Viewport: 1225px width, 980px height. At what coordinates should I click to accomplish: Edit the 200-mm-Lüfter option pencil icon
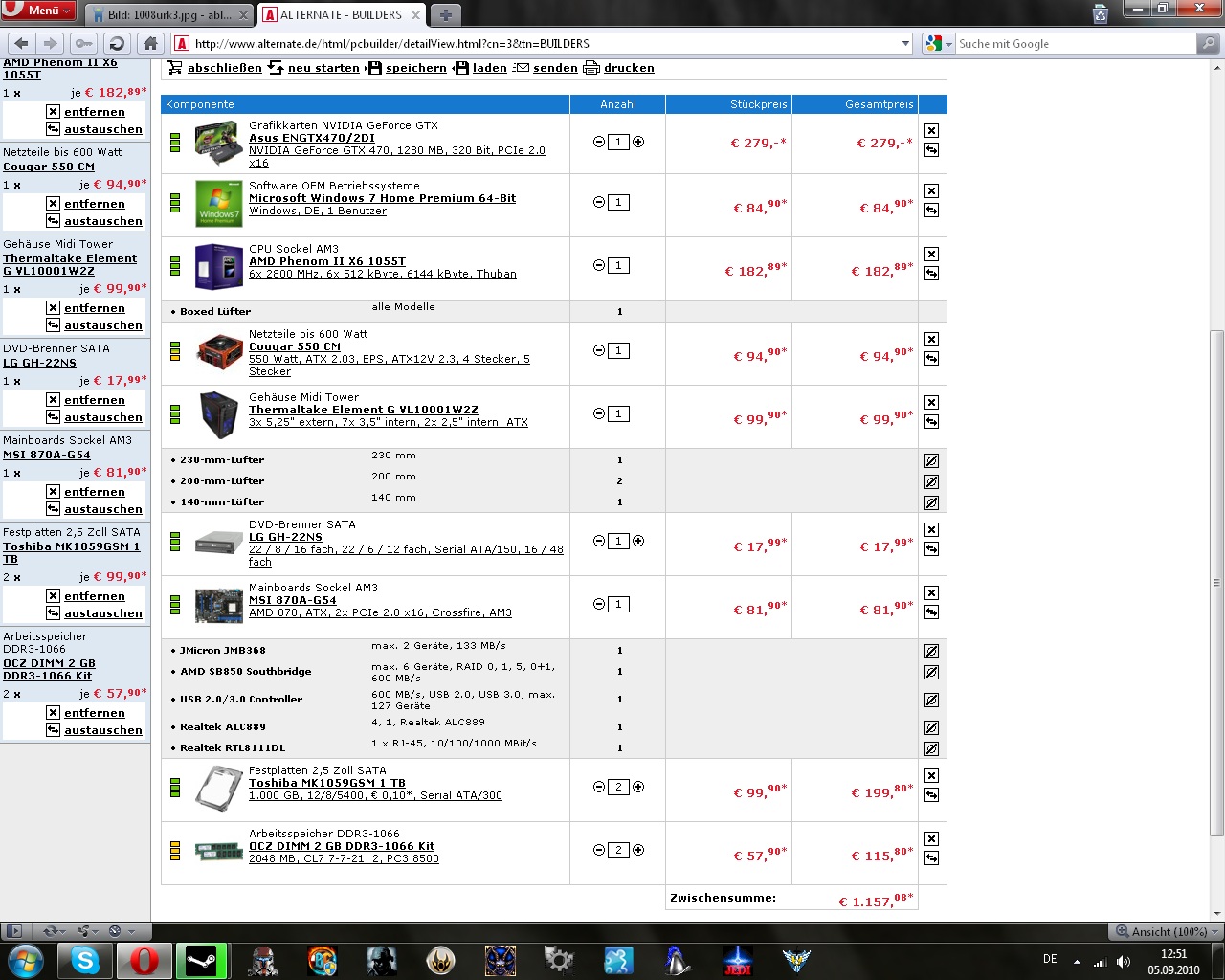pos(931,481)
